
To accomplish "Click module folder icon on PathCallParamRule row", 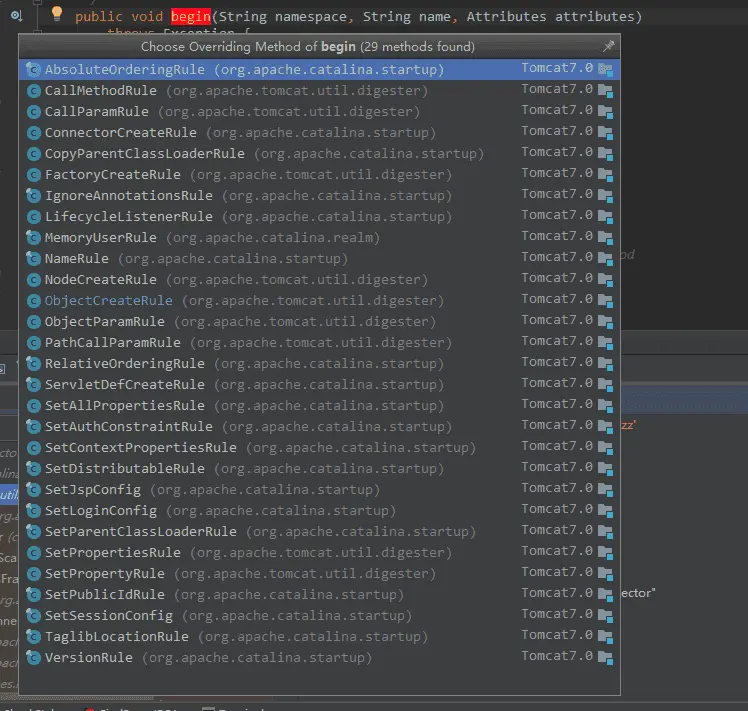I will 605,343.
